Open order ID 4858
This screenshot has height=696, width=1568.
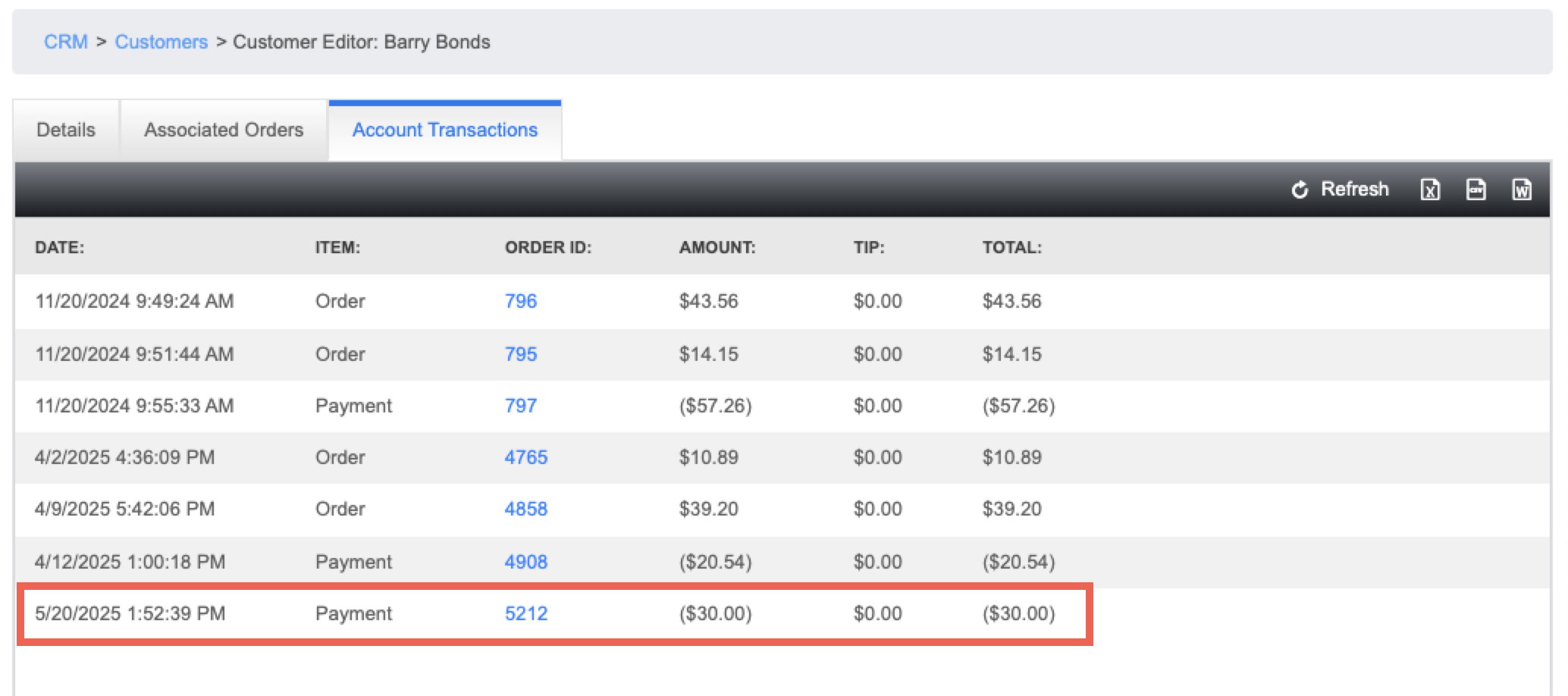[526, 509]
